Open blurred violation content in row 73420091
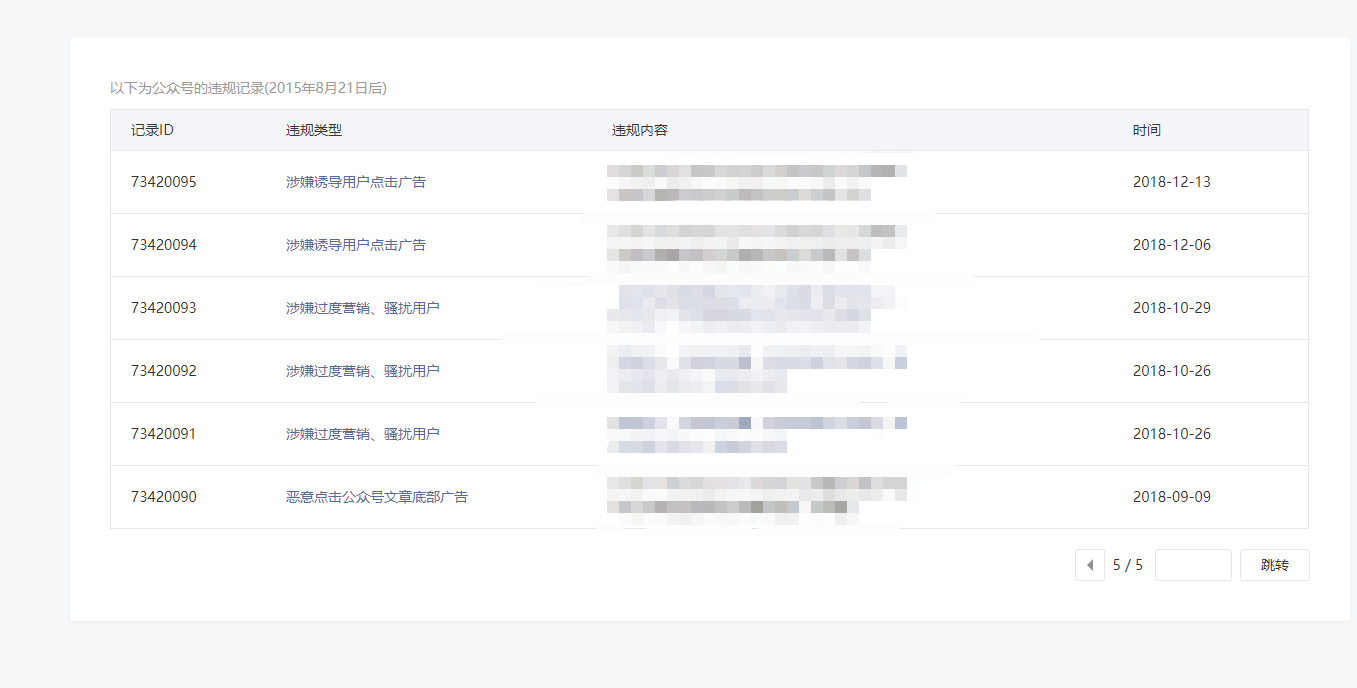 (757, 434)
